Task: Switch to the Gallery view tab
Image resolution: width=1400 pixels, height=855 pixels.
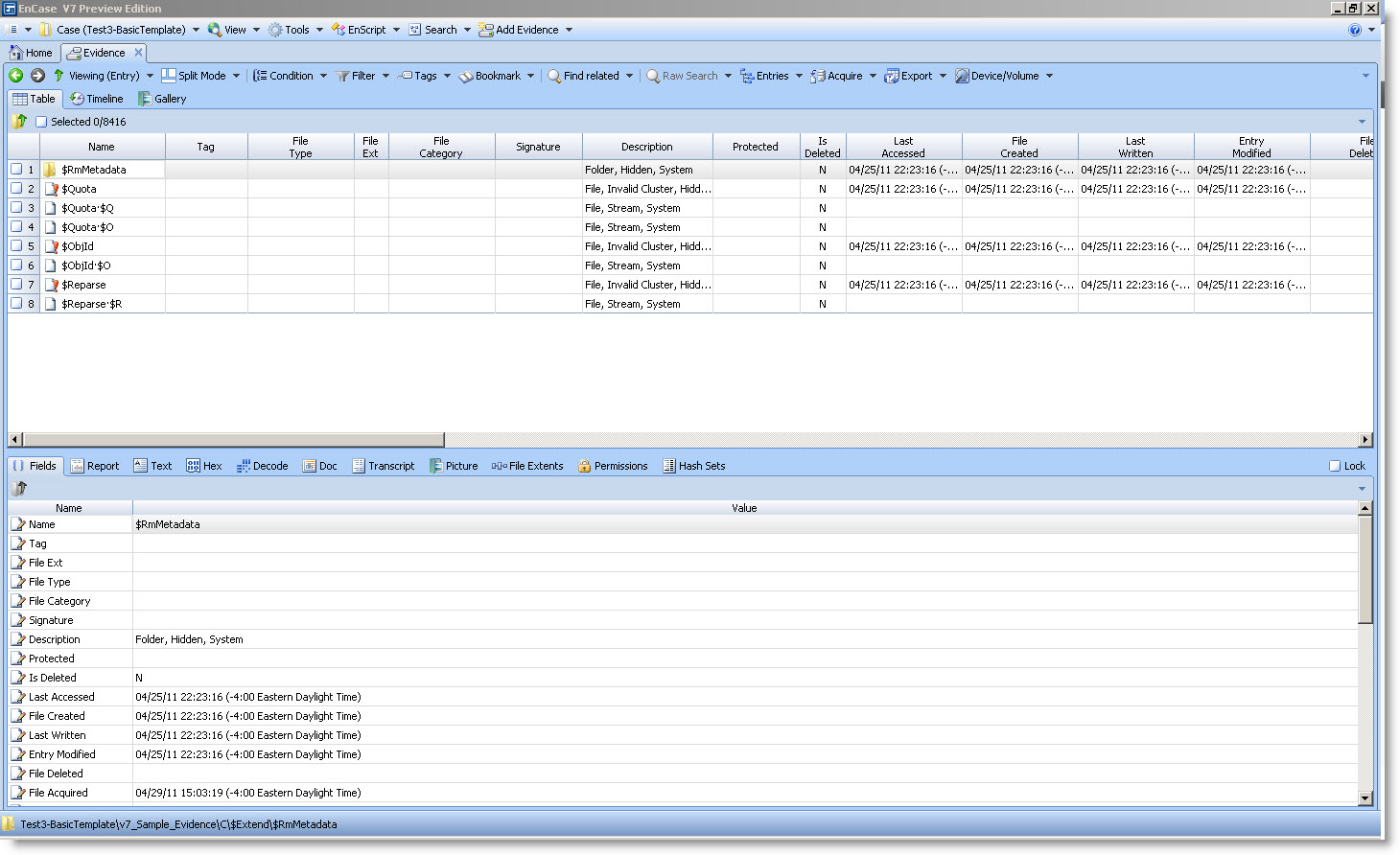Action: [x=162, y=99]
